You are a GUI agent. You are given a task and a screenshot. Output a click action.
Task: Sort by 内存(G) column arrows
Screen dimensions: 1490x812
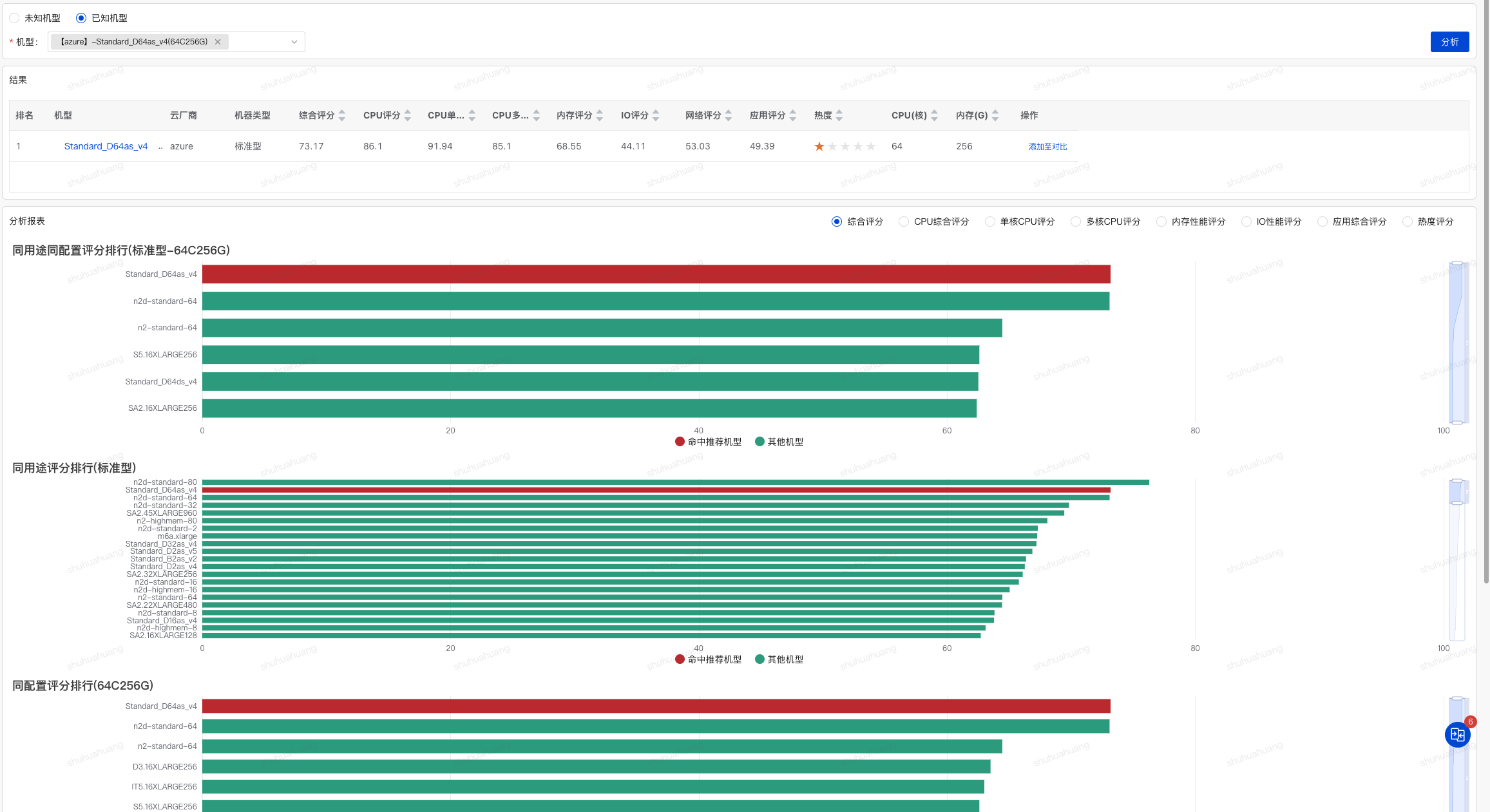pyautogui.click(x=995, y=116)
